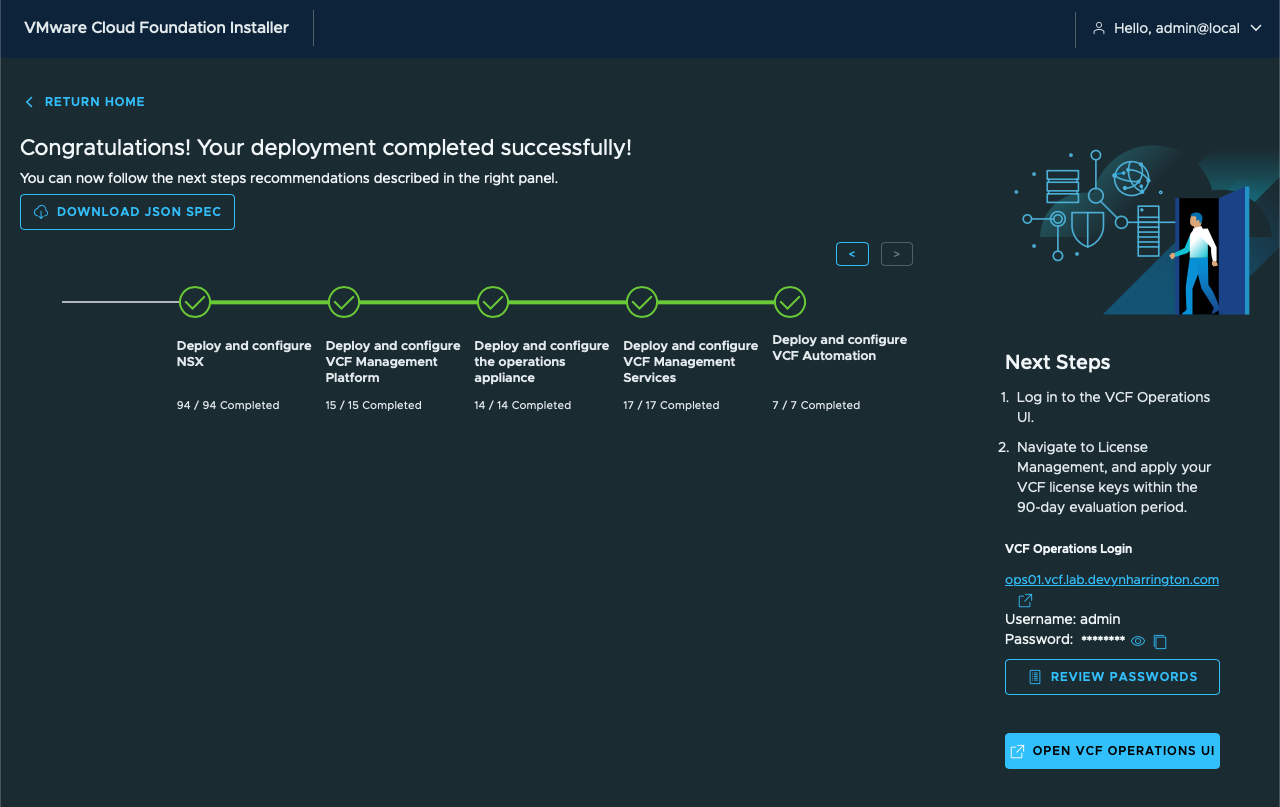Click 'Username: admin' text

[1063, 619]
